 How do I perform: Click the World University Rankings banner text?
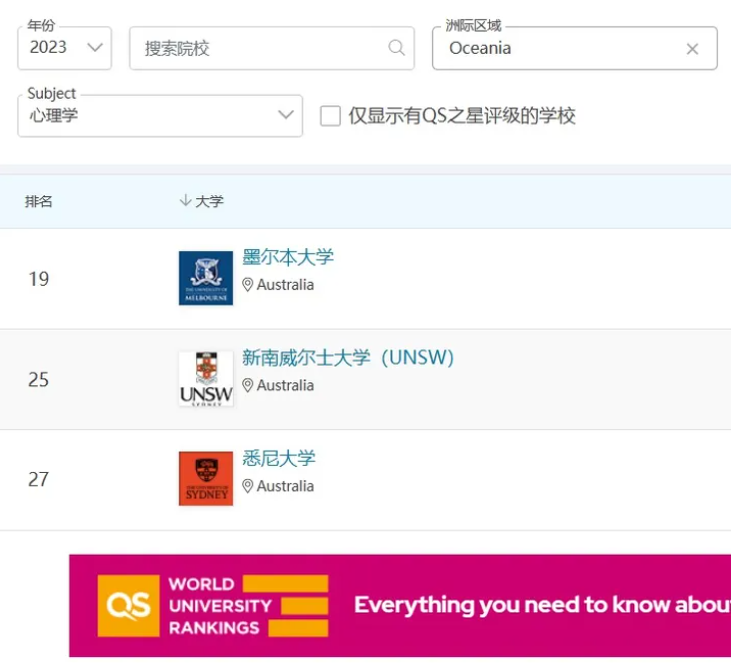[x=220, y=605]
